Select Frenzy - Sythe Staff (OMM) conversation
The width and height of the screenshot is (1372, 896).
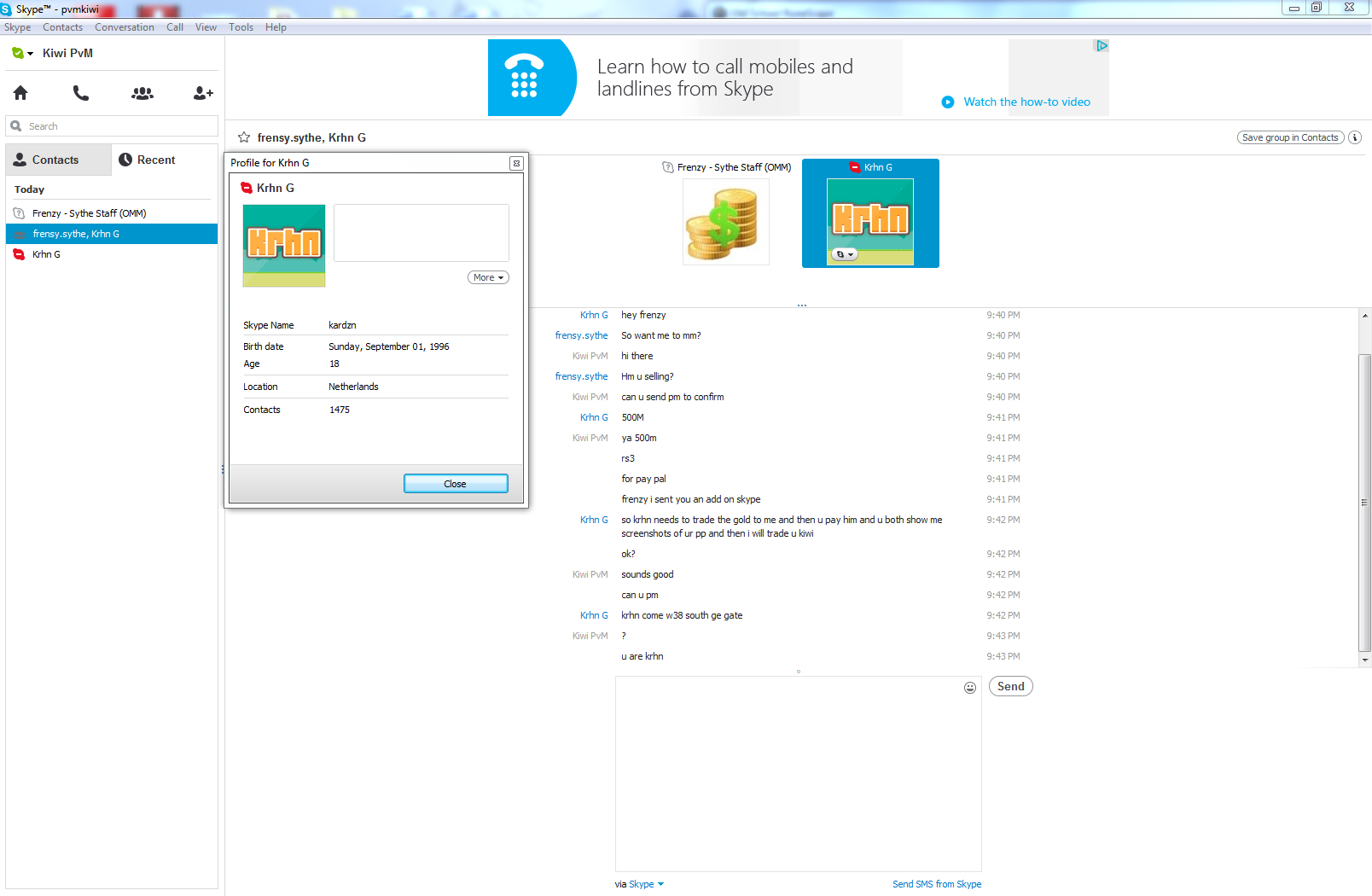pos(112,213)
